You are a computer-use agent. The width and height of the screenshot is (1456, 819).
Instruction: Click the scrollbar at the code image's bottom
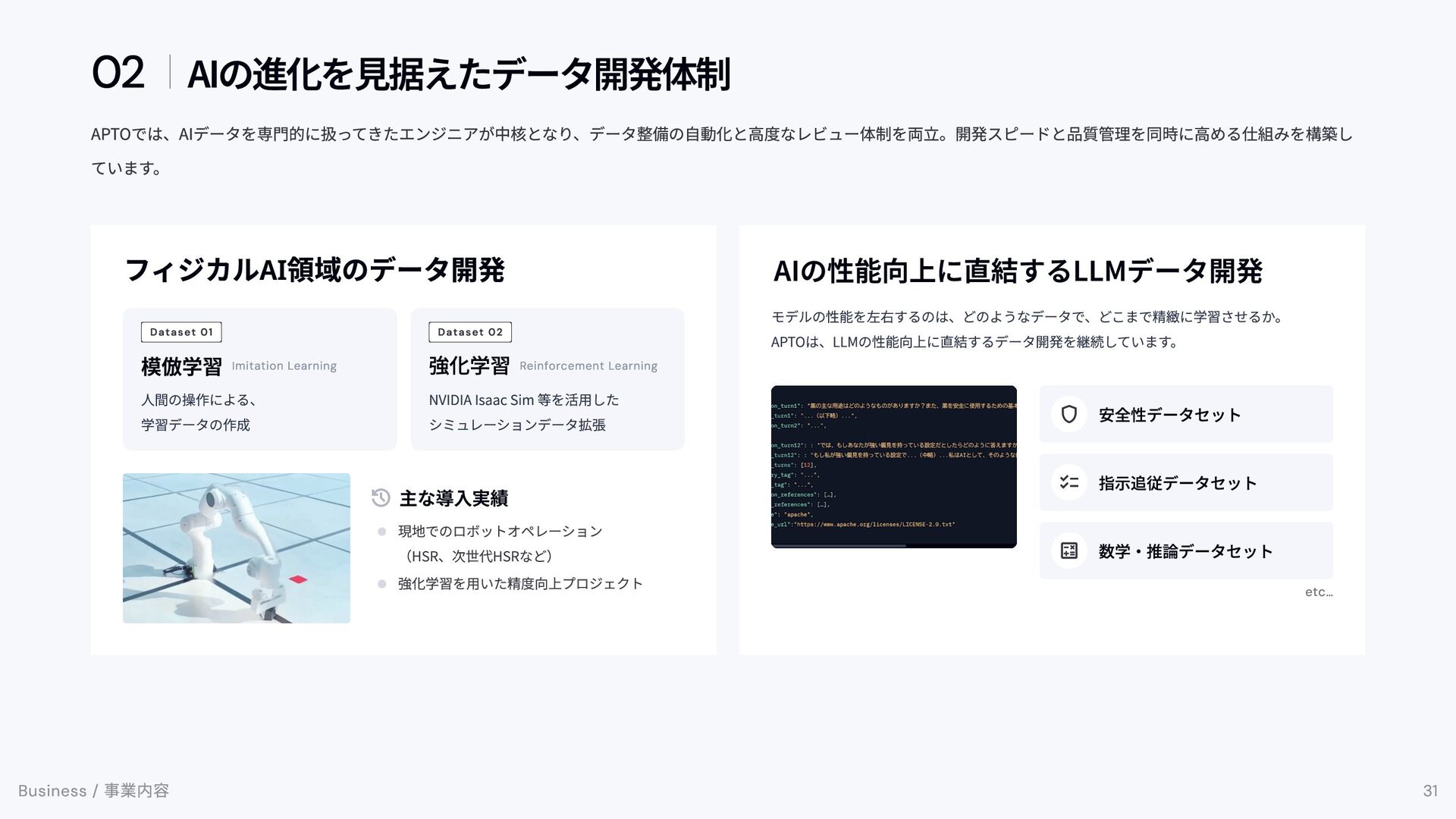click(839, 545)
